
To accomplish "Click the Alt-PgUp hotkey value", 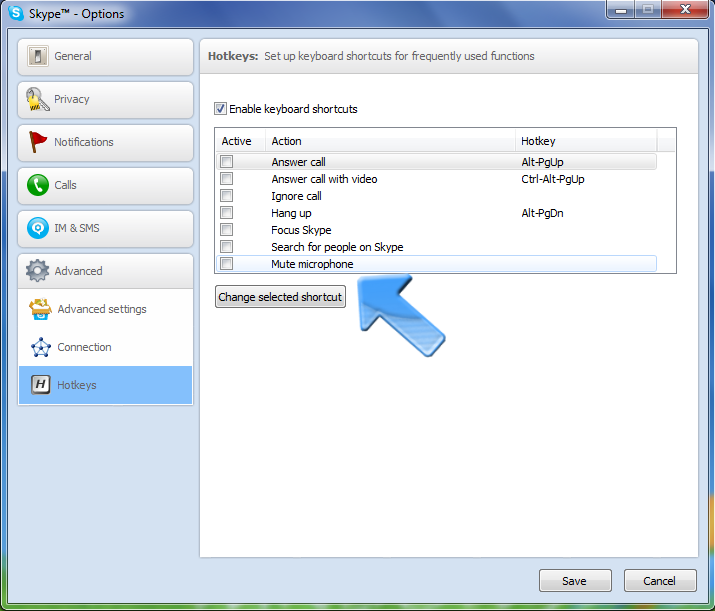I will coord(542,162).
